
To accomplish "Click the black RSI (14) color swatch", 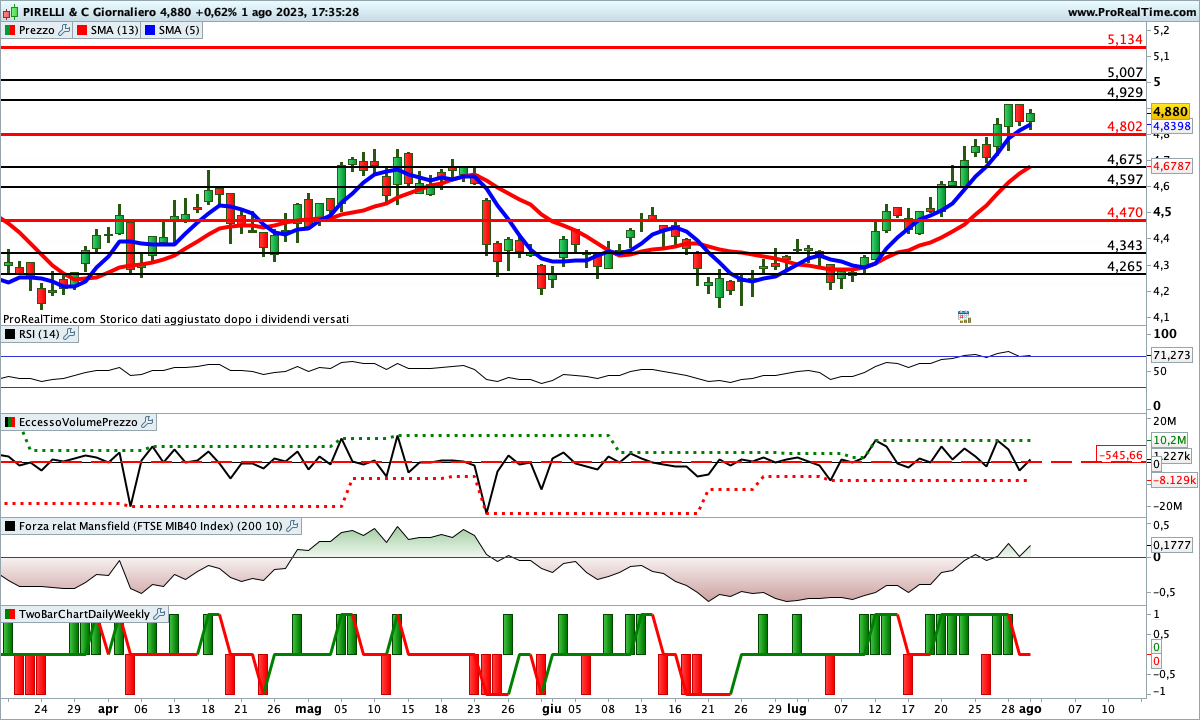I will [10, 334].
